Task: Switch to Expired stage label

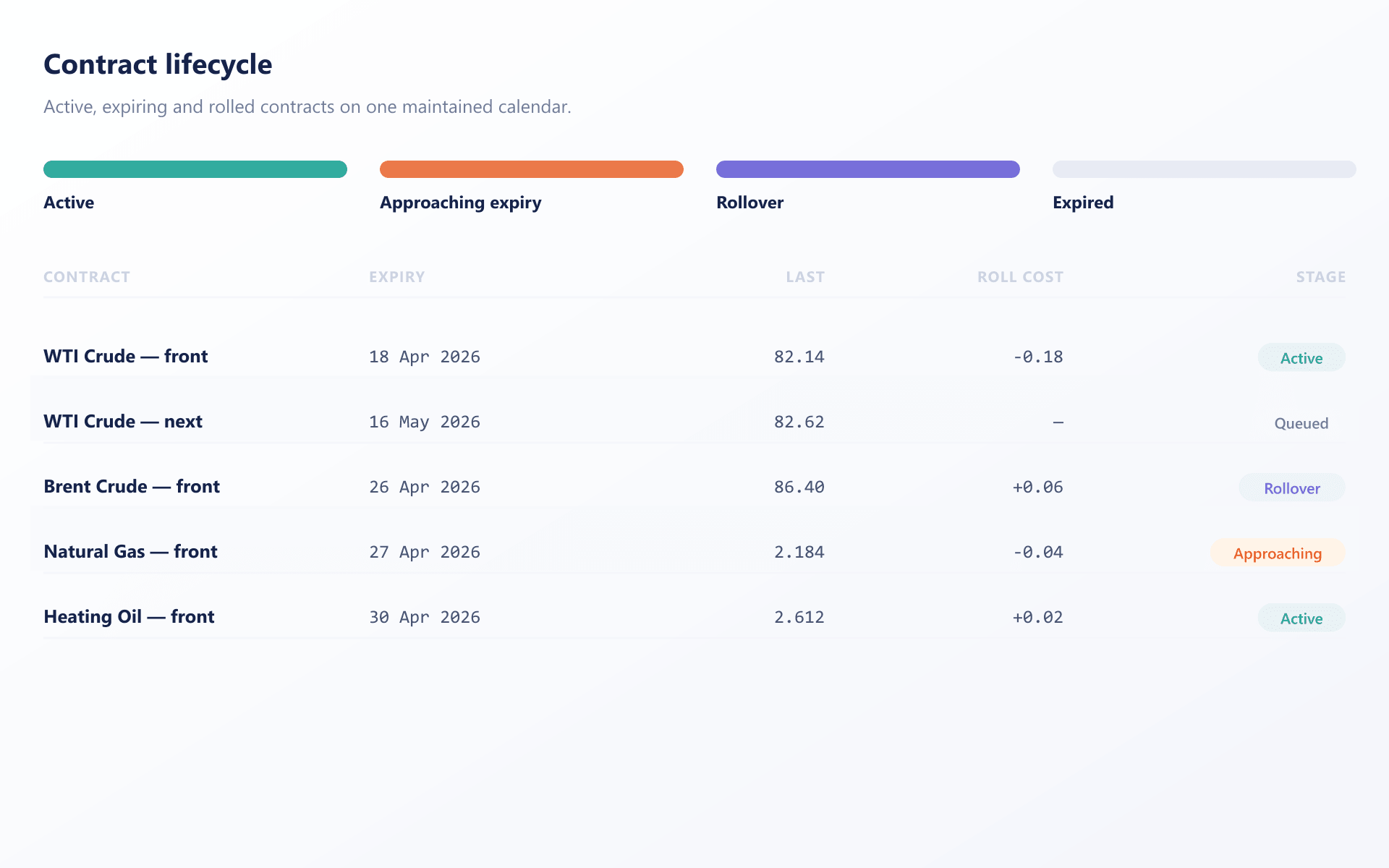Action: 1083,203
